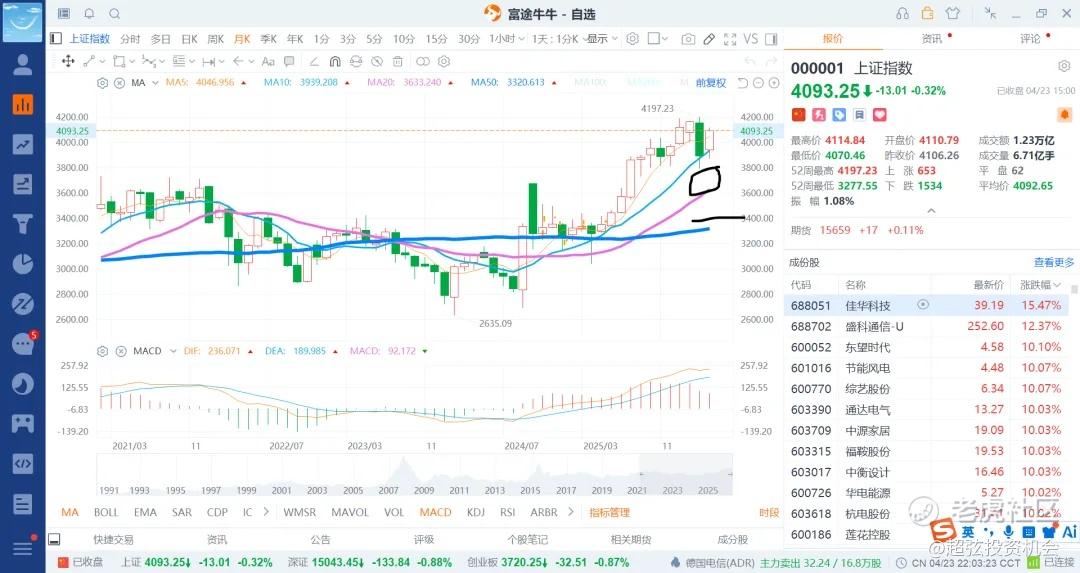Viewport: 1080px width, 573px height.
Task: Expand the 涨跌幅 column sort dropdown
Action: point(1041,284)
